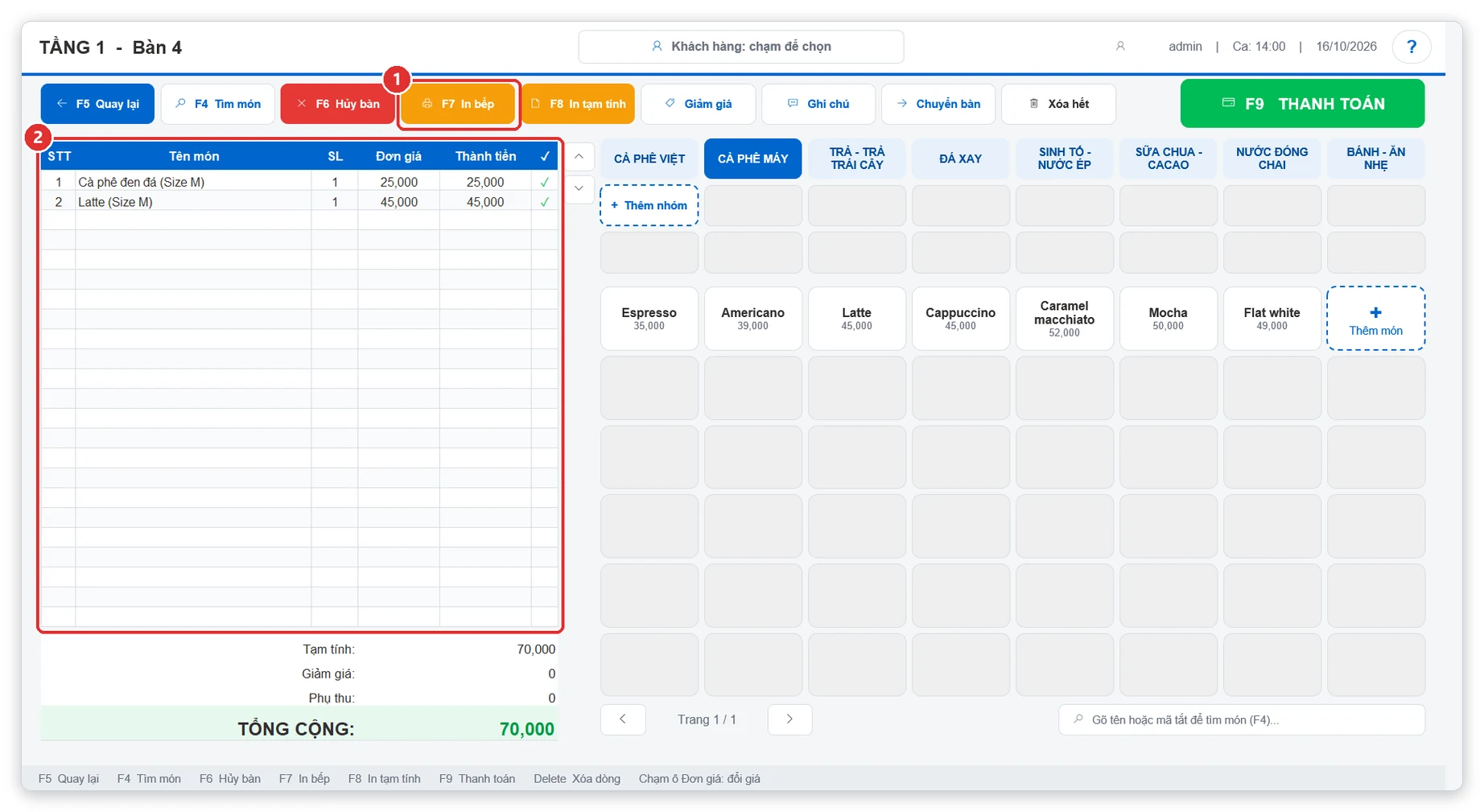Viewport: 1484px width, 812px height.
Task: Add a note via Ghi chú
Action: 818,104
